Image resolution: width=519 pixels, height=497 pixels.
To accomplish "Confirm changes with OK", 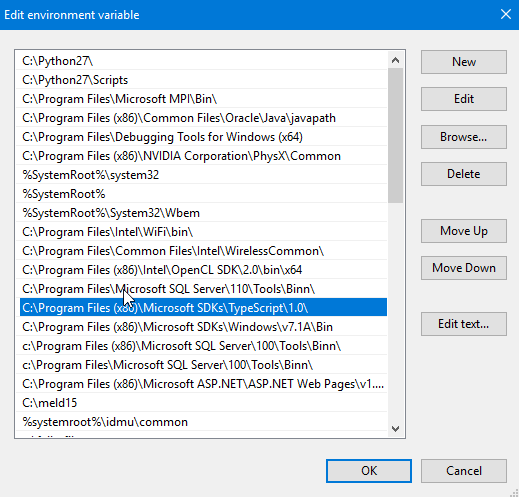I will 369,471.
